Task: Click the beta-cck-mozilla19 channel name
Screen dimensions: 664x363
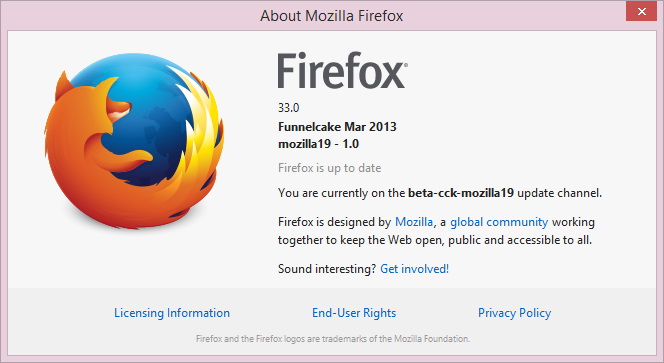Action: [x=461, y=193]
